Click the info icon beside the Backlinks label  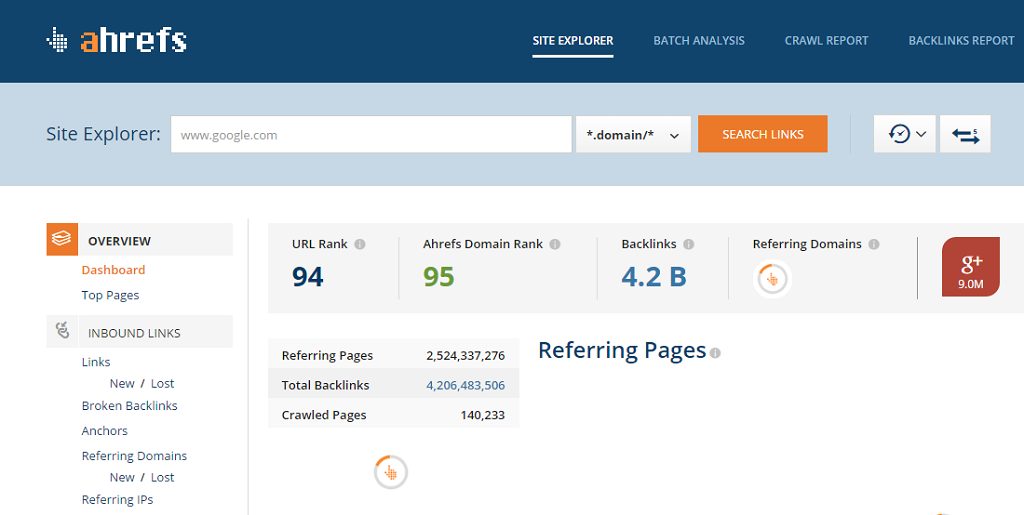(x=688, y=244)
